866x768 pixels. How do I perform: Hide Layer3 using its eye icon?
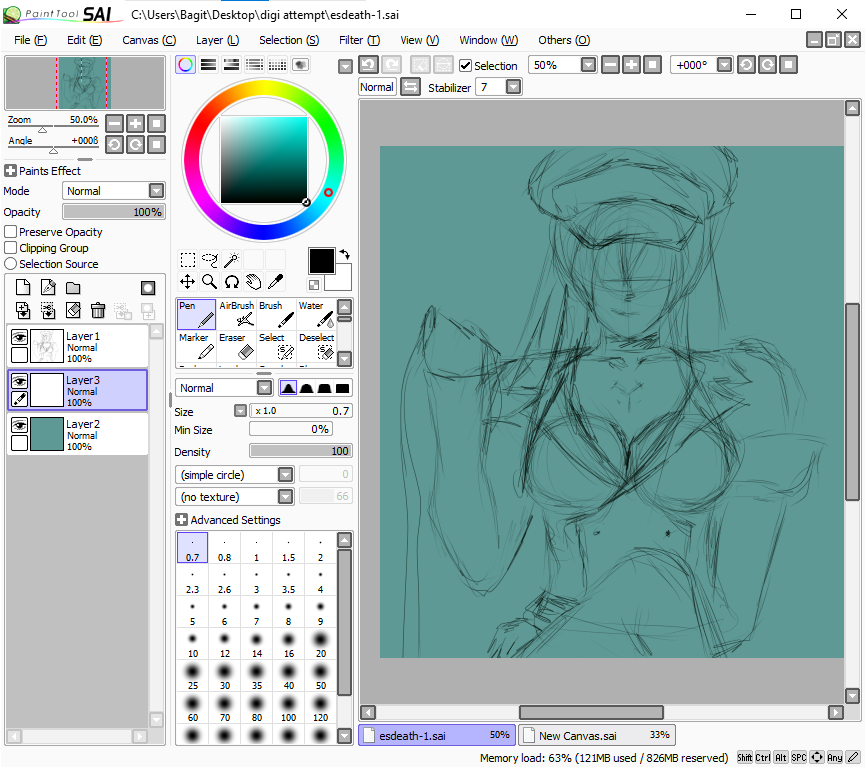[x=19, y=381]
